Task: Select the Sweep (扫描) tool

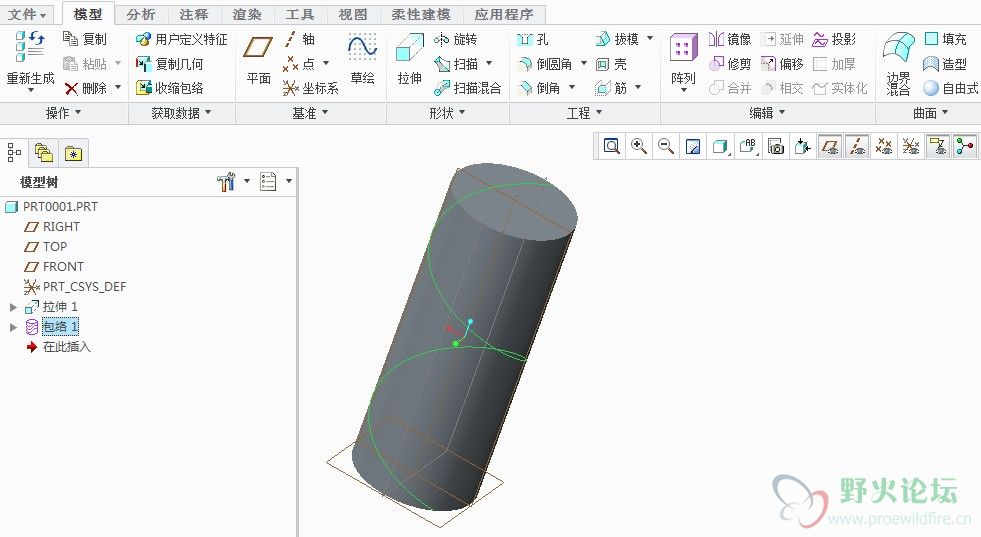Action: click(455, 64)
